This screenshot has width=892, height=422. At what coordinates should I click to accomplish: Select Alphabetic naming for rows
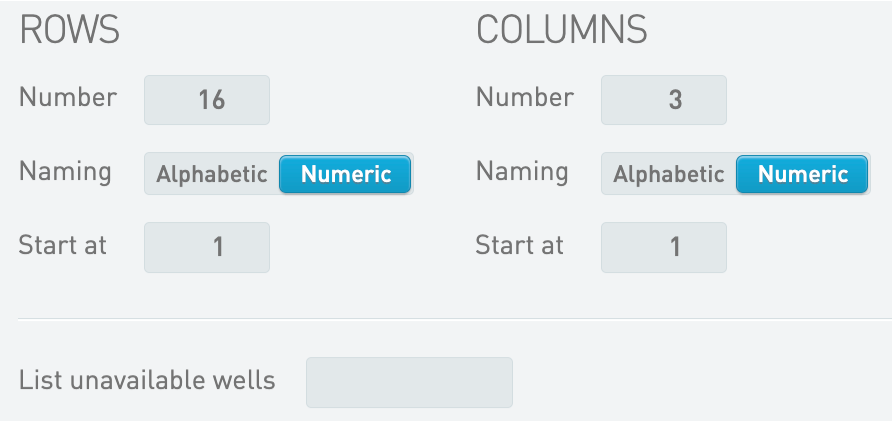point(212,174)
